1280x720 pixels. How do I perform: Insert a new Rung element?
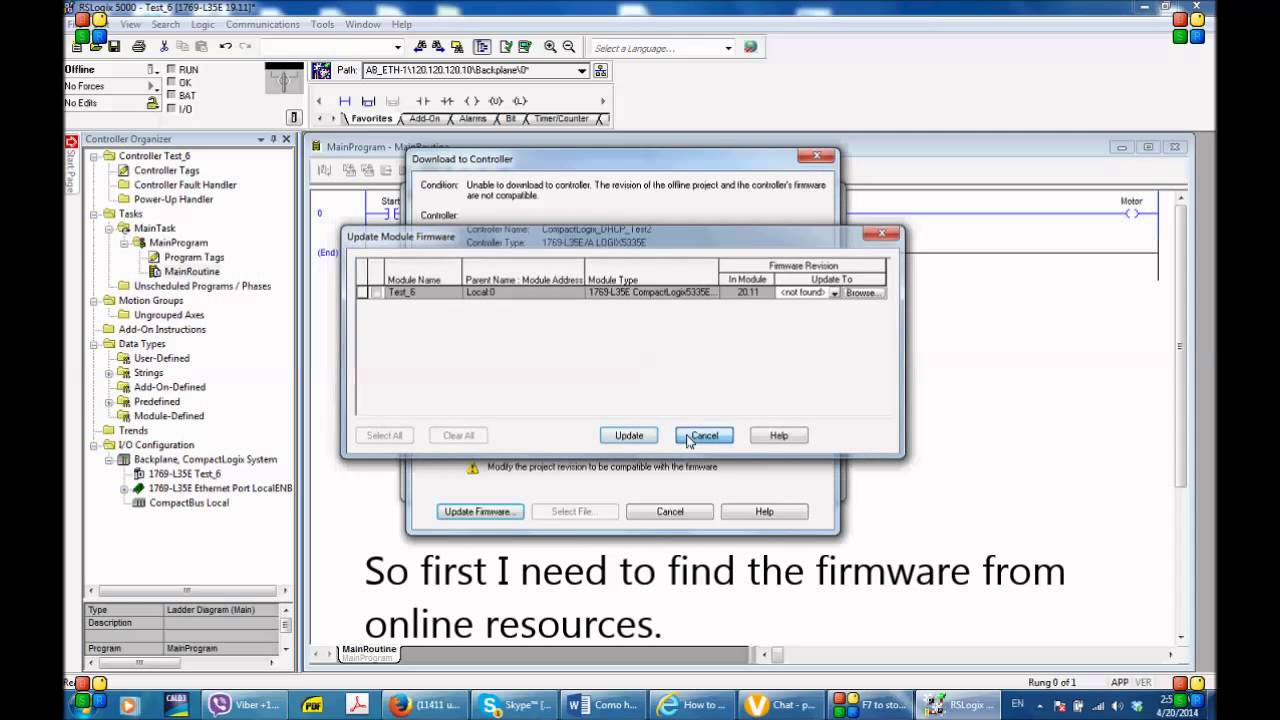pyautogui.click(x=345, y=101)
